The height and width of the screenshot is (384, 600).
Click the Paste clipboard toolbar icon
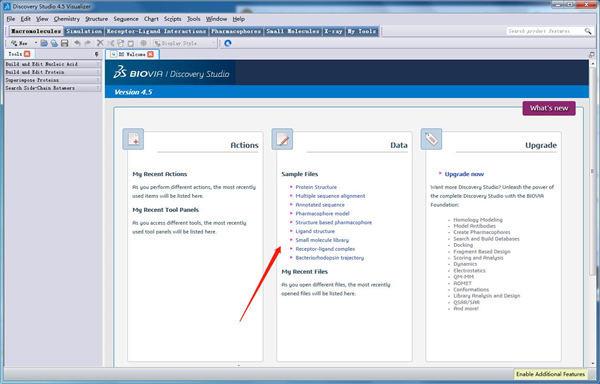point(130,44)
